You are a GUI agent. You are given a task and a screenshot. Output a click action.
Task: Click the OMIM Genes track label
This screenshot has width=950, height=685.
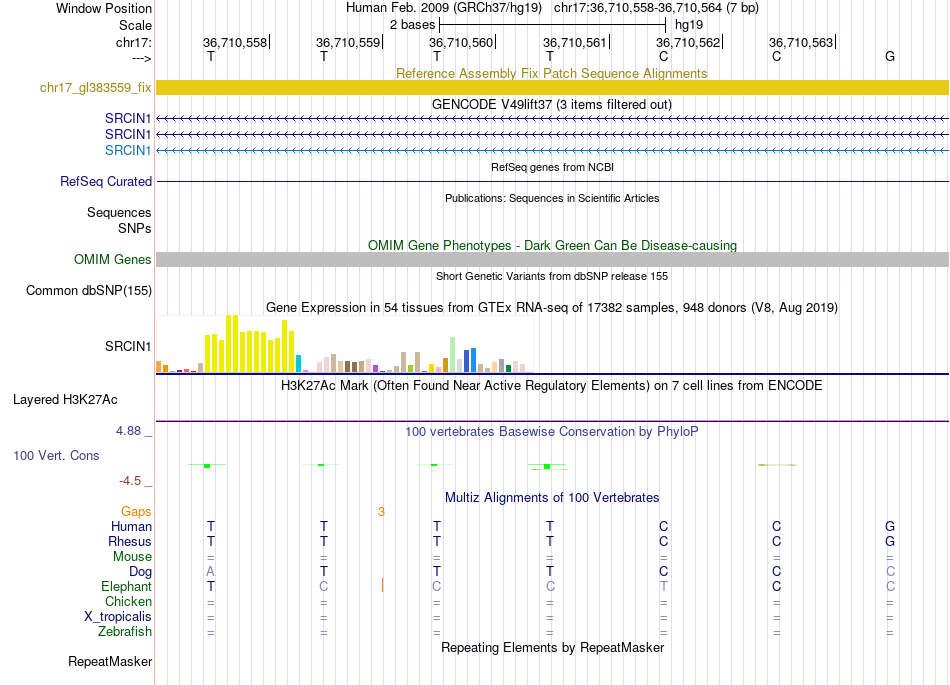pyautogui.click(x=112, y=260)
